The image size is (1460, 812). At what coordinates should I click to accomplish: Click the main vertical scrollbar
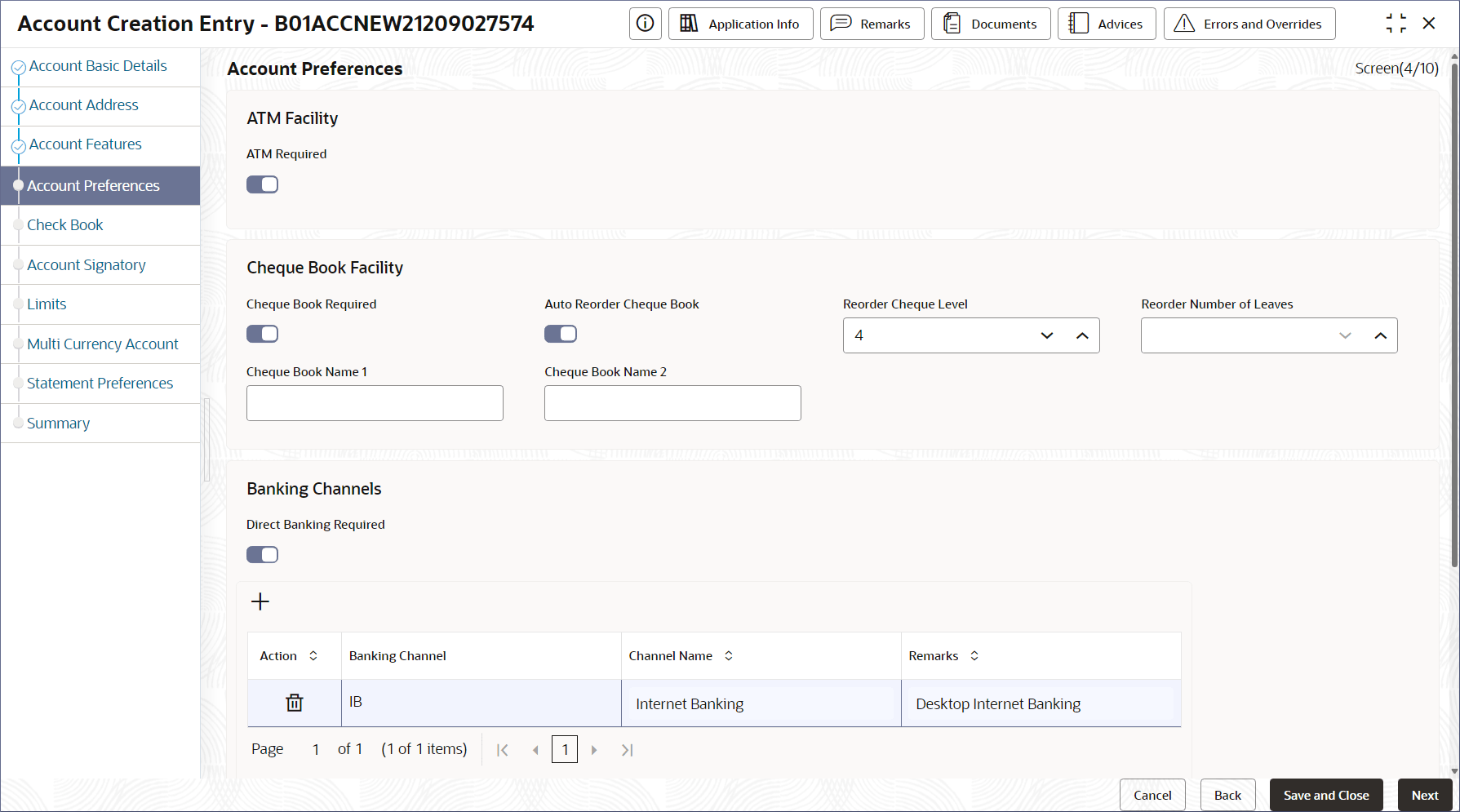click(x=1454, y=314)
